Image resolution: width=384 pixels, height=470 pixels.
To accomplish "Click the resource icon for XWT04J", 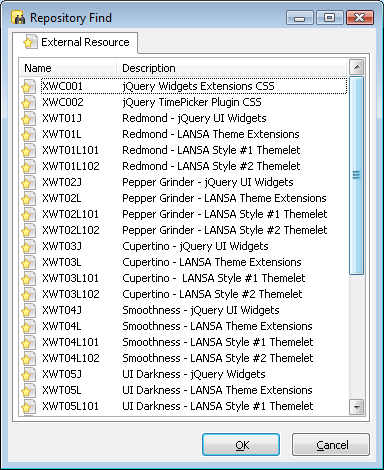I will pos(28,310).
